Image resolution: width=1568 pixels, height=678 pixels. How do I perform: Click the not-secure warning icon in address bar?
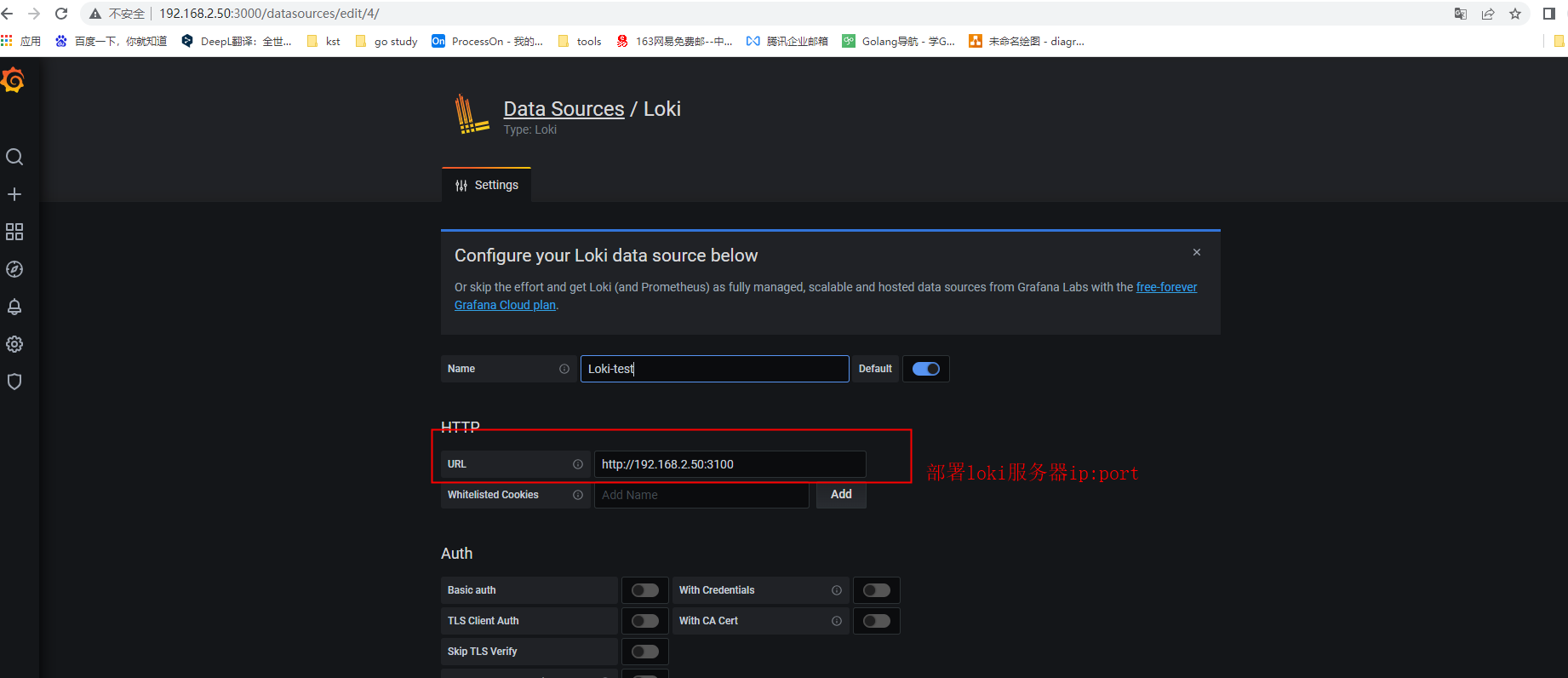(95, 14)
